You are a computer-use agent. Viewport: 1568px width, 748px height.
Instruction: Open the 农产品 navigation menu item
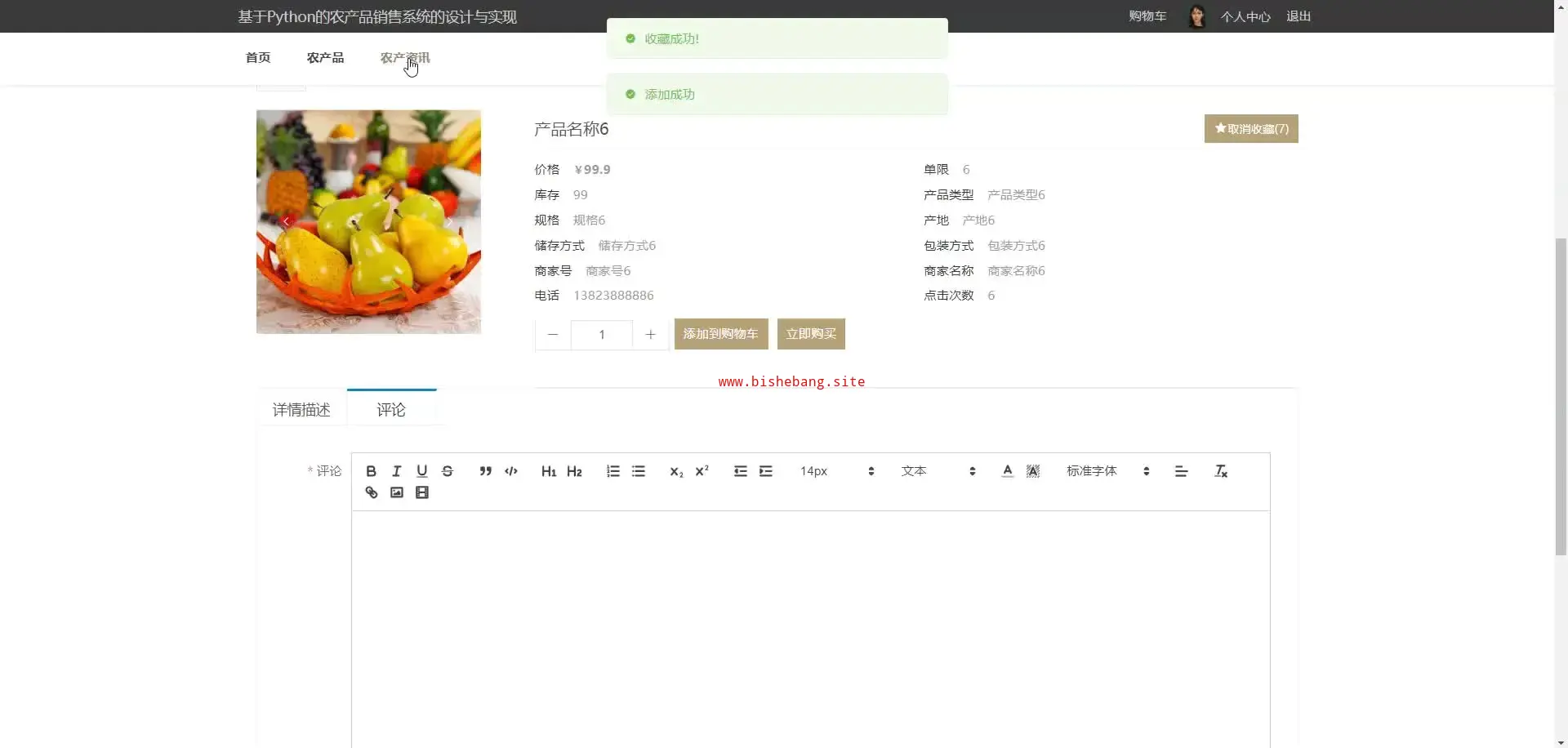[x=325, y=58]
